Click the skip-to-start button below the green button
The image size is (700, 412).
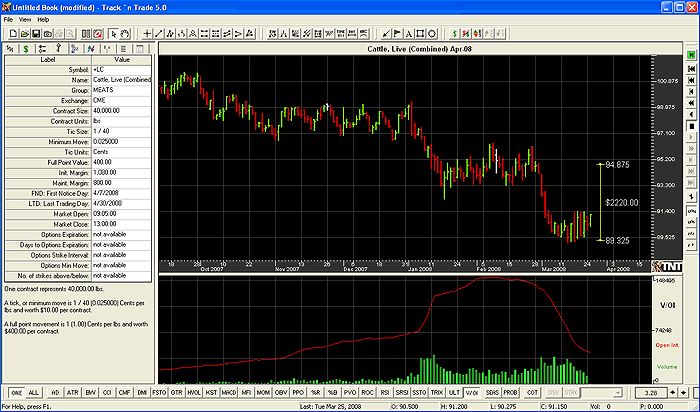click(692, 69)
